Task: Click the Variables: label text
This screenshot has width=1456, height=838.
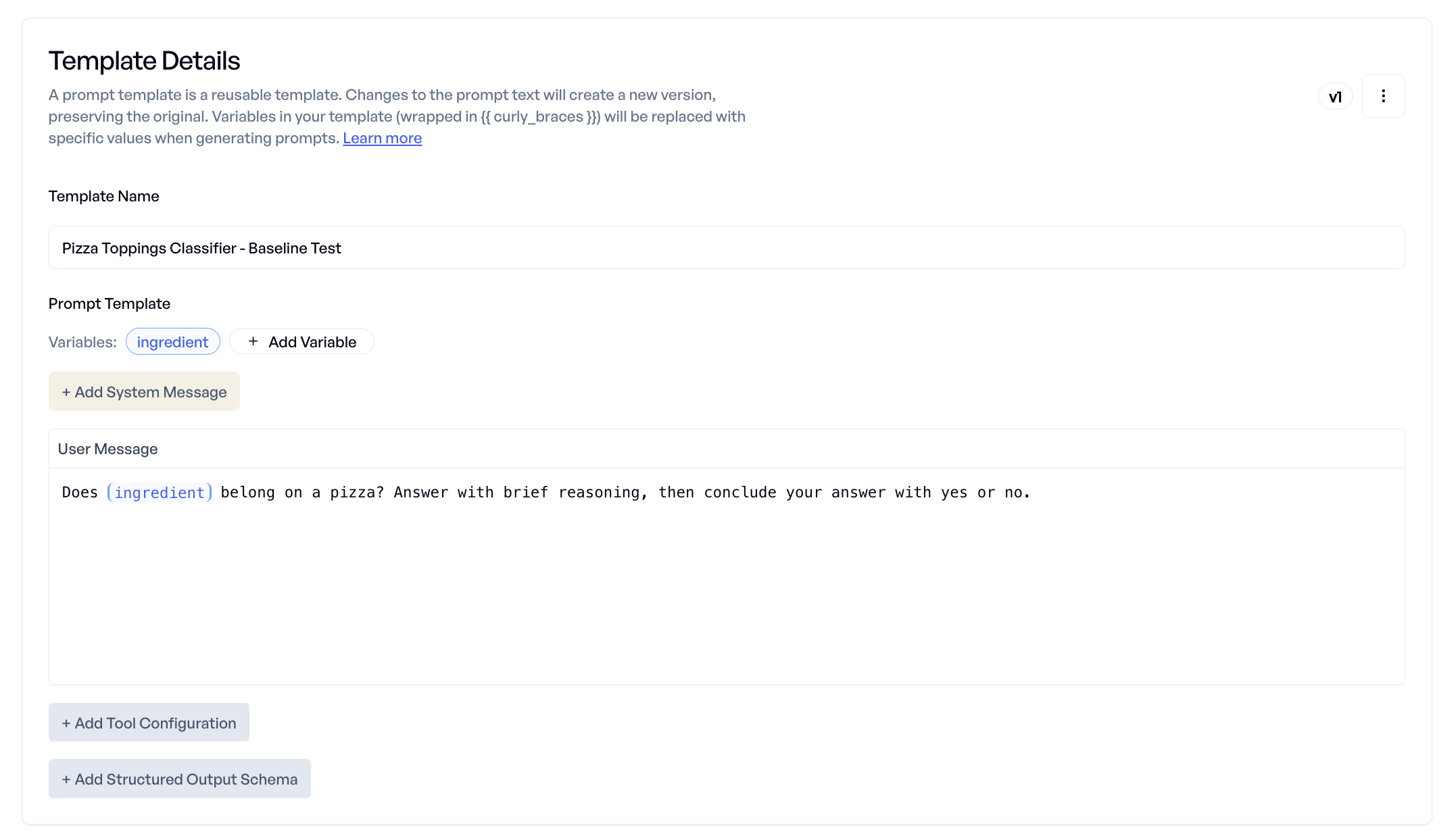Action: (x=82, y=342)
